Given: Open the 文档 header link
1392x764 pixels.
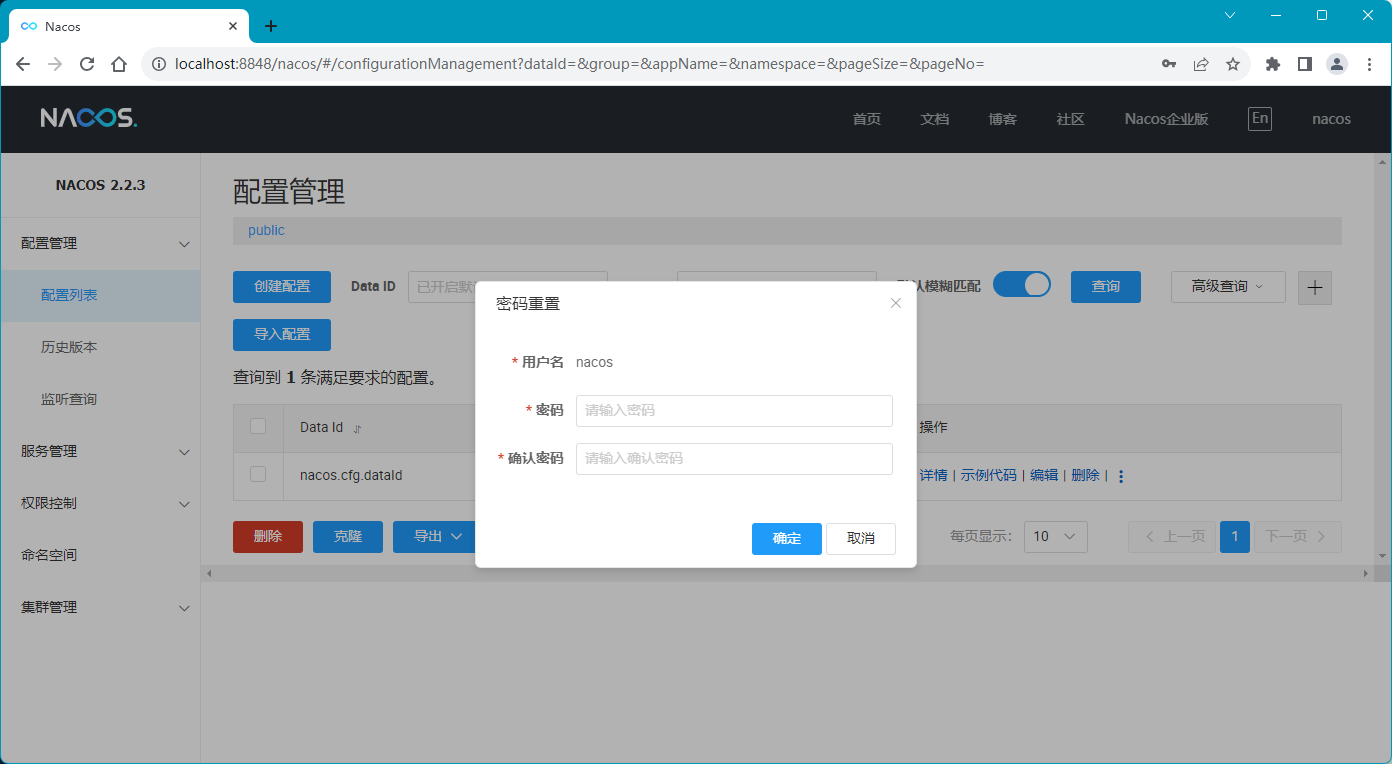Looking at the screenshot, I should point(935,119).
